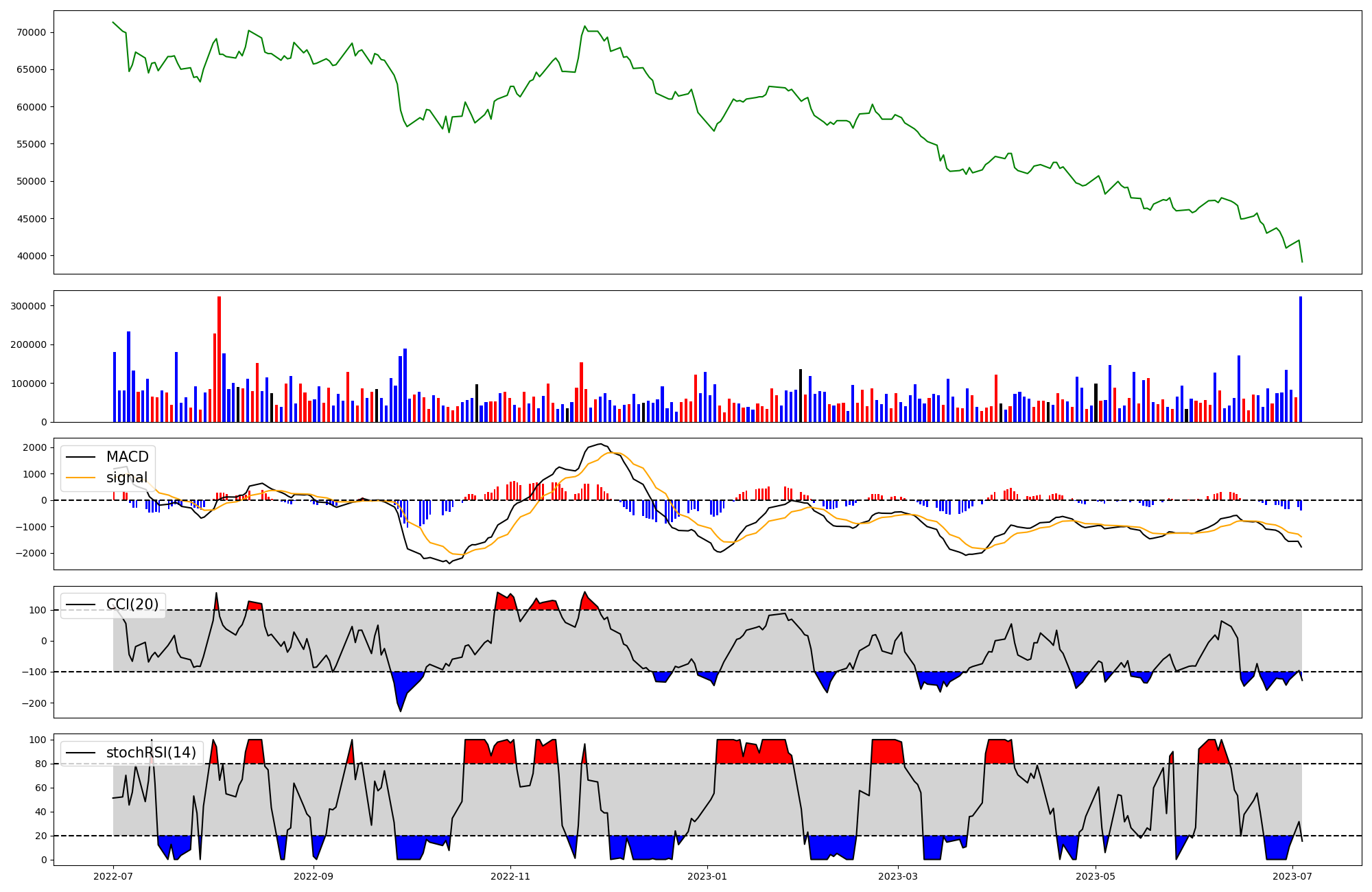
Task: Click the black MACD legend line sample
Action: 81,457
